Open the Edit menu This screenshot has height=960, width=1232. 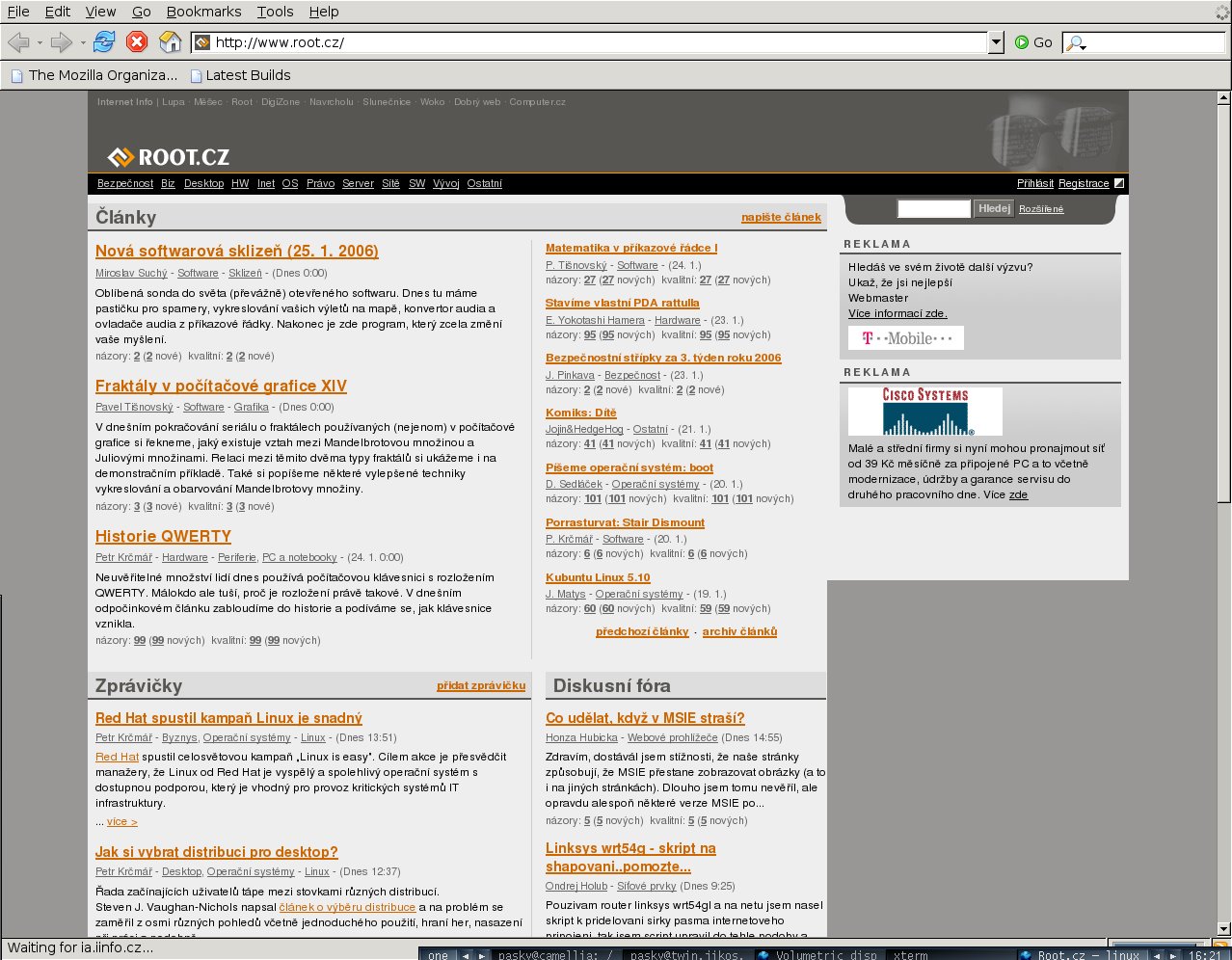(58, 12)
